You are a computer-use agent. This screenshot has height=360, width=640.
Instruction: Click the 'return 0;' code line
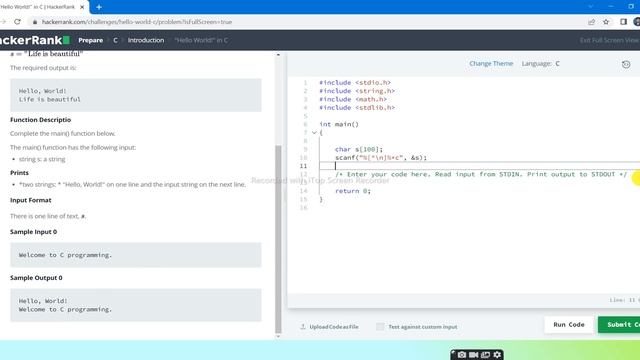pyautogui.click(x=353, y=191)
